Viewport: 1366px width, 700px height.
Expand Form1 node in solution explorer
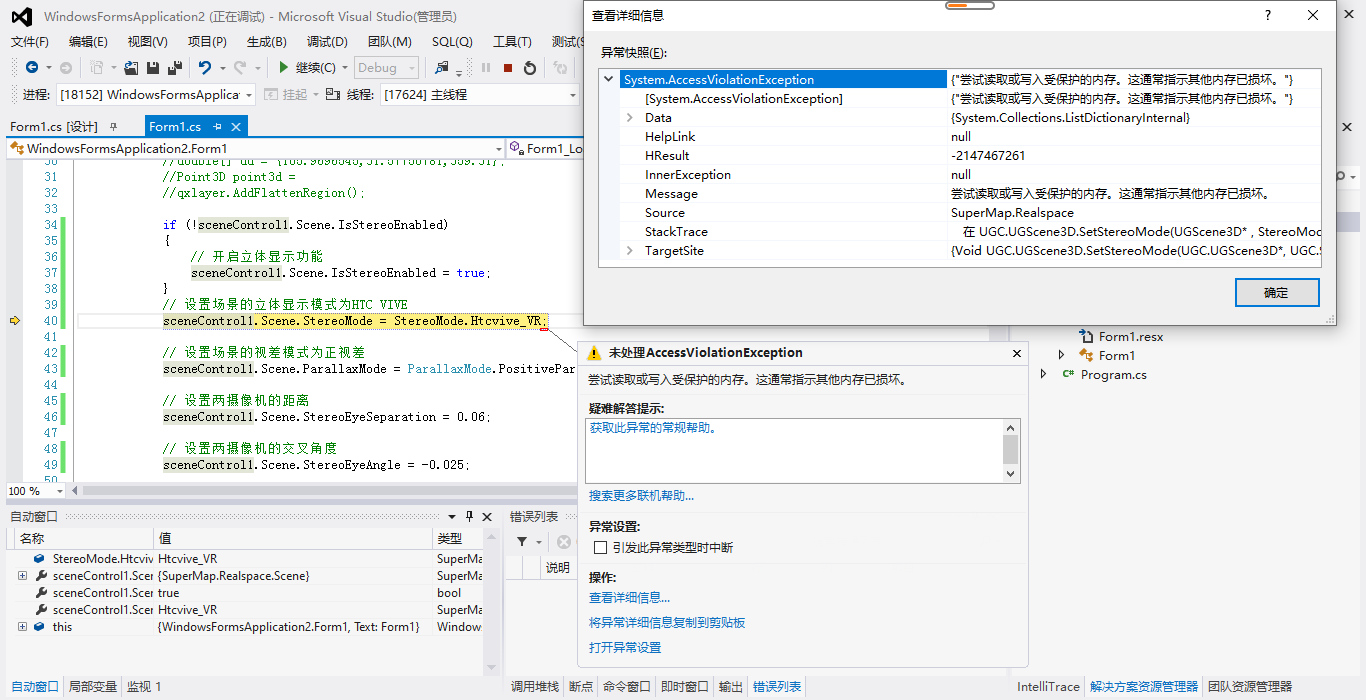[x=1061, y=356]
